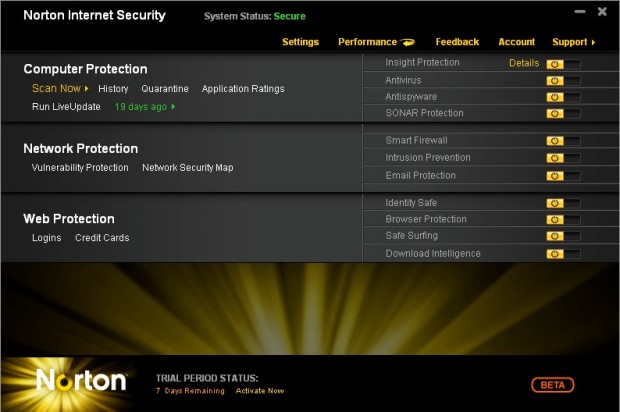Disable Browser Protection switch
The height and width of the screenshot is (412, 620).
coord(563,220)
